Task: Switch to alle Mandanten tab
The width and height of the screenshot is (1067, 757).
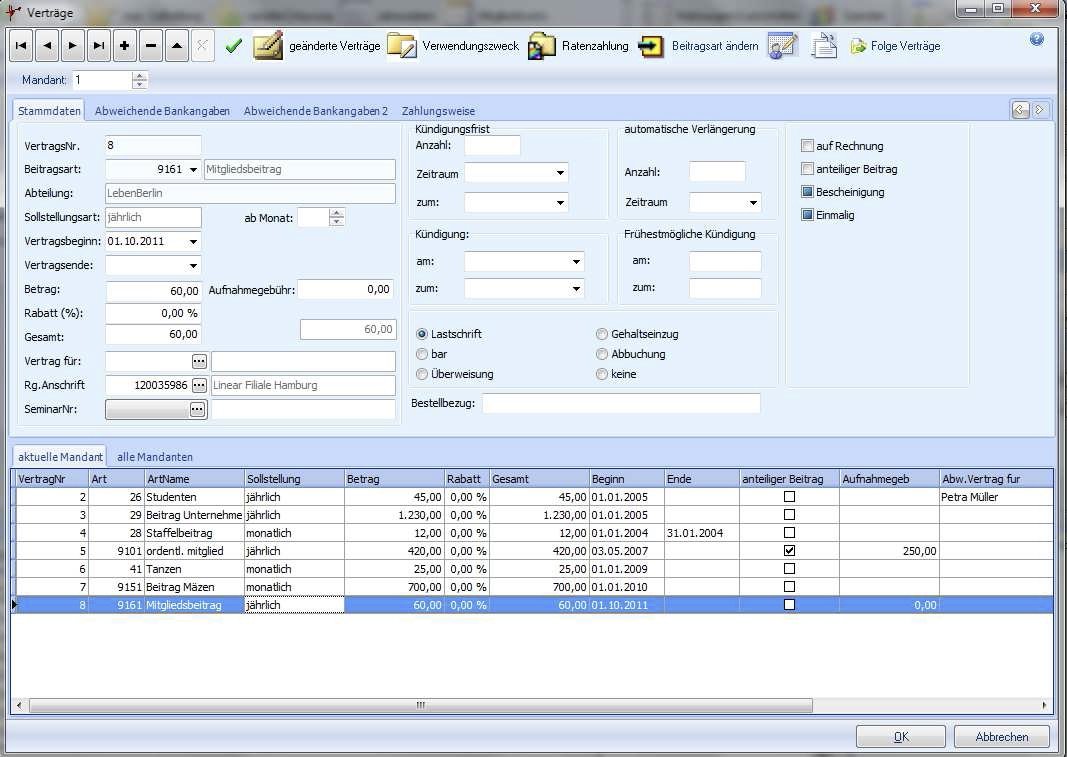Action: [155, 457]
